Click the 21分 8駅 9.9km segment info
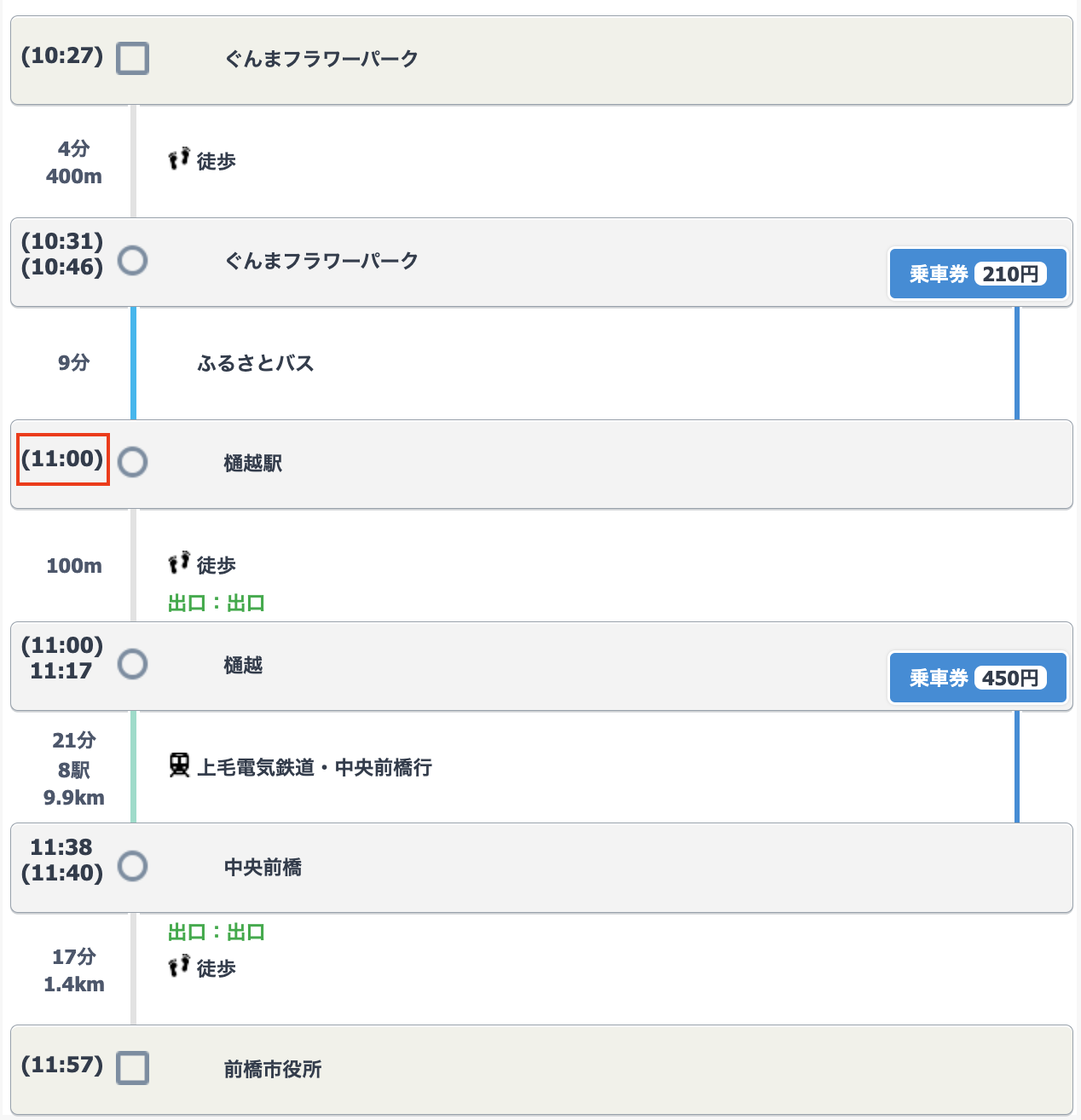Image resolution: width=1081 pixels, height=1120 pixels. pos(74,769)
